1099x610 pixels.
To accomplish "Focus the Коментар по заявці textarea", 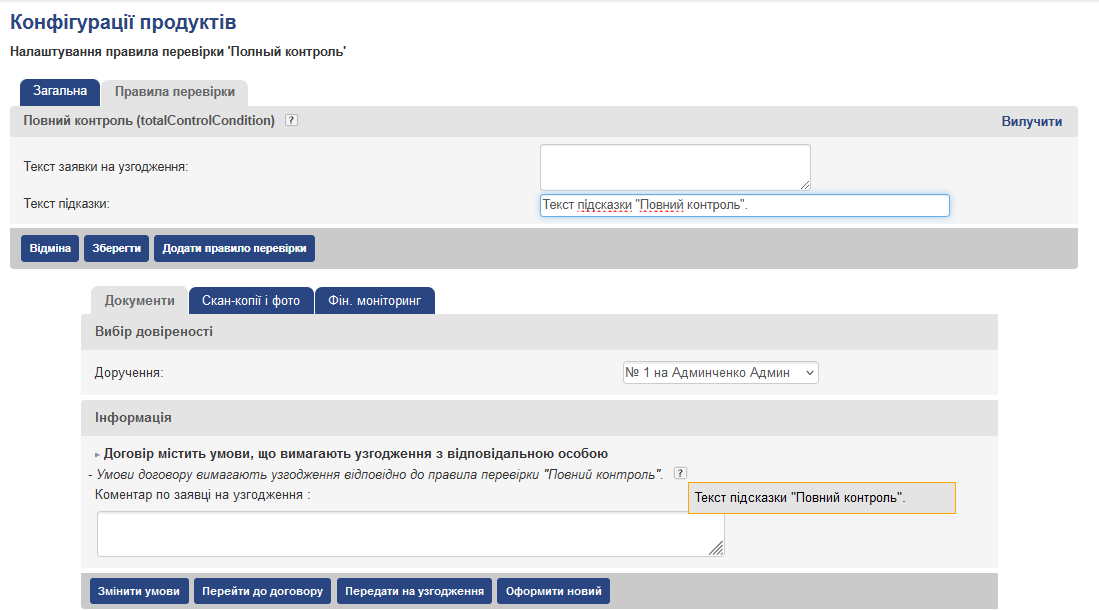I will click(x=410, y=534).
